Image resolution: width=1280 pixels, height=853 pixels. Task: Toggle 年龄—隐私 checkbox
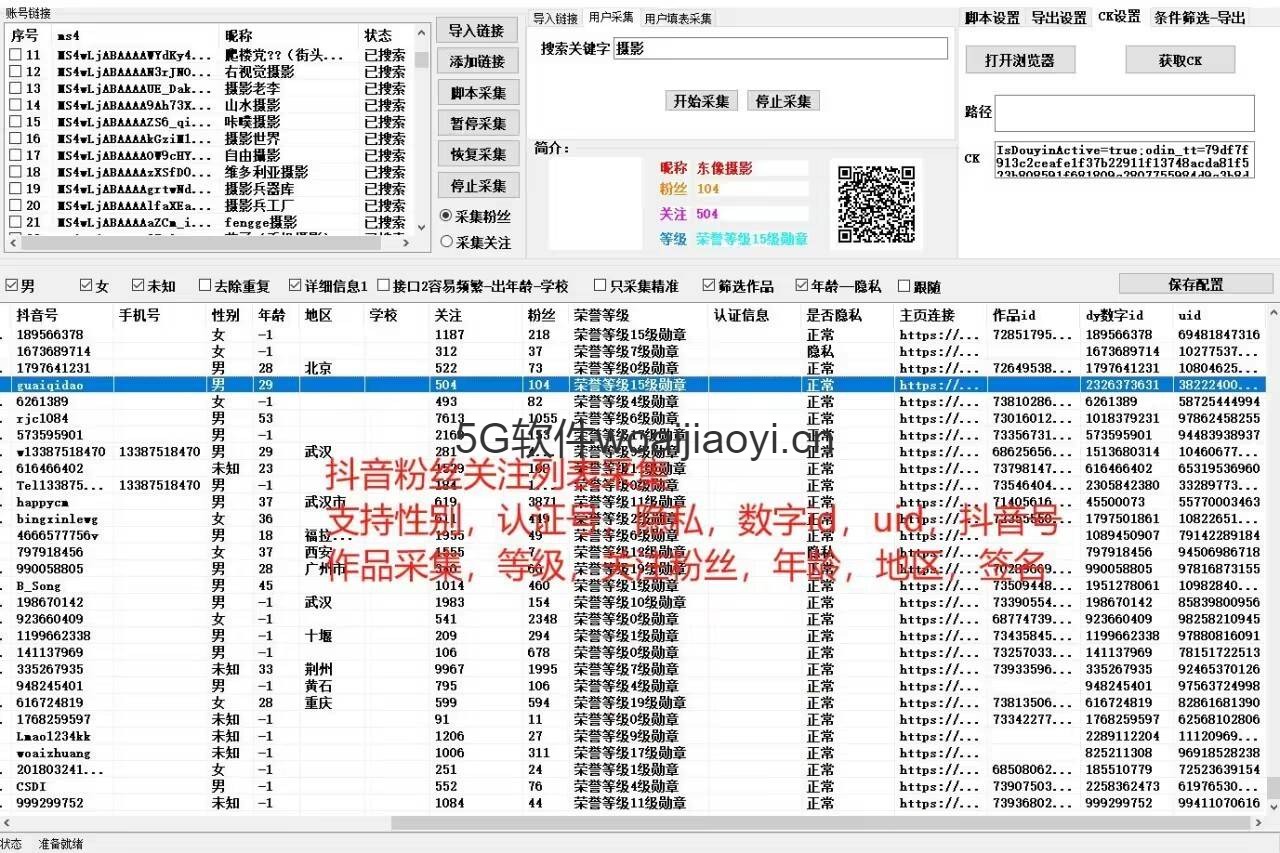pyautogui.click(x=802, y=286)
